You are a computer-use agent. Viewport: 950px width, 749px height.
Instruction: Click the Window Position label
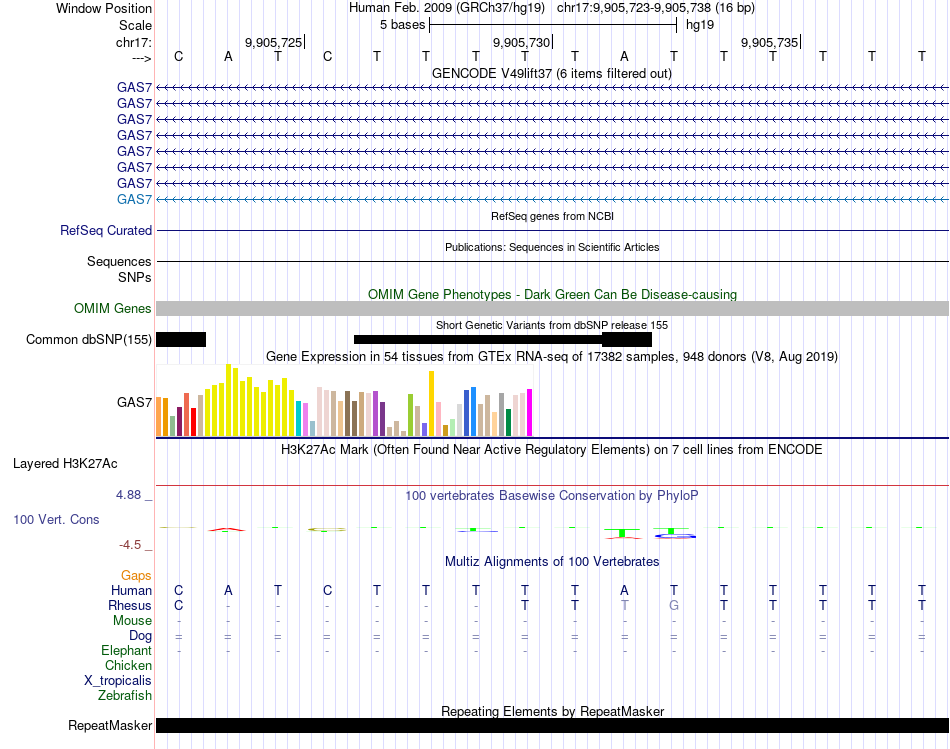point(104,8)
